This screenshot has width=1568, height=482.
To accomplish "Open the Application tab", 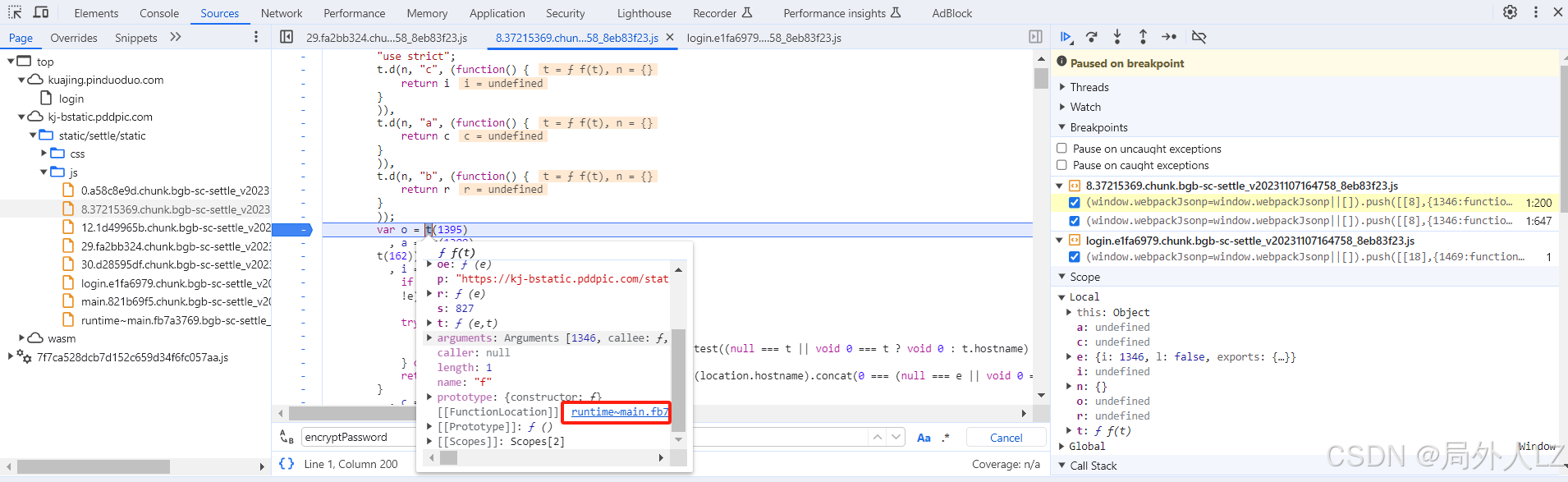I will pyautogui.click(x=497, y=13).
